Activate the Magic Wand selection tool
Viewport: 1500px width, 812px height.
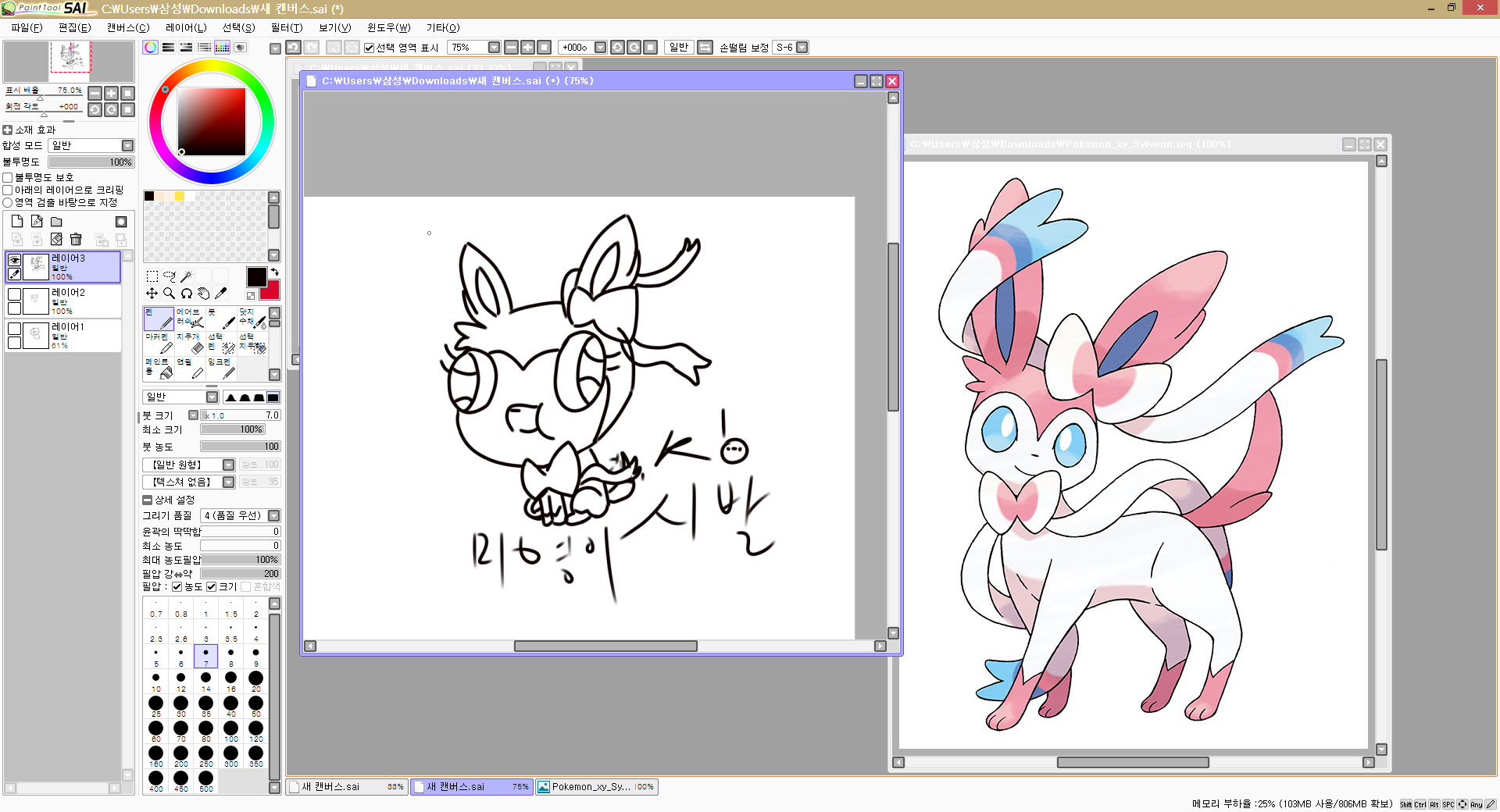(186, 276)
